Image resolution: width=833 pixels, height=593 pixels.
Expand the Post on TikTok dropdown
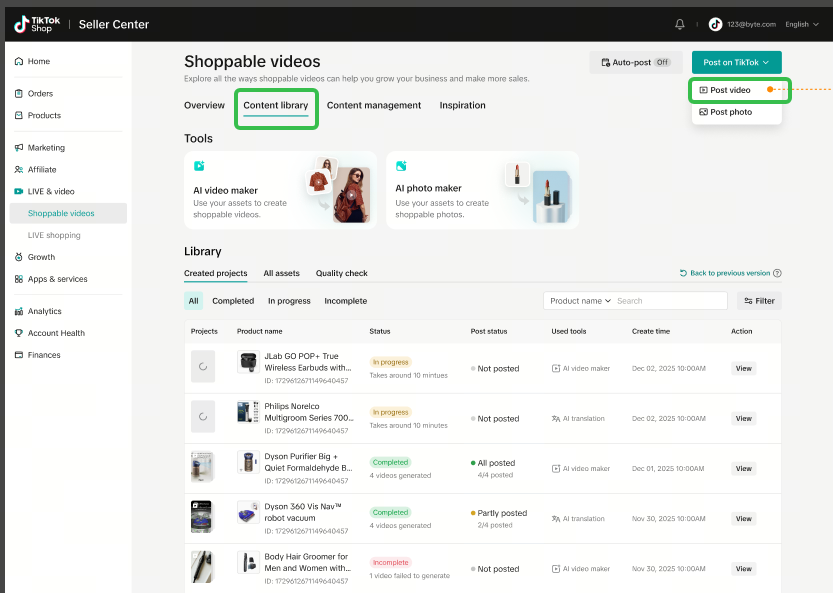point(736,62)
